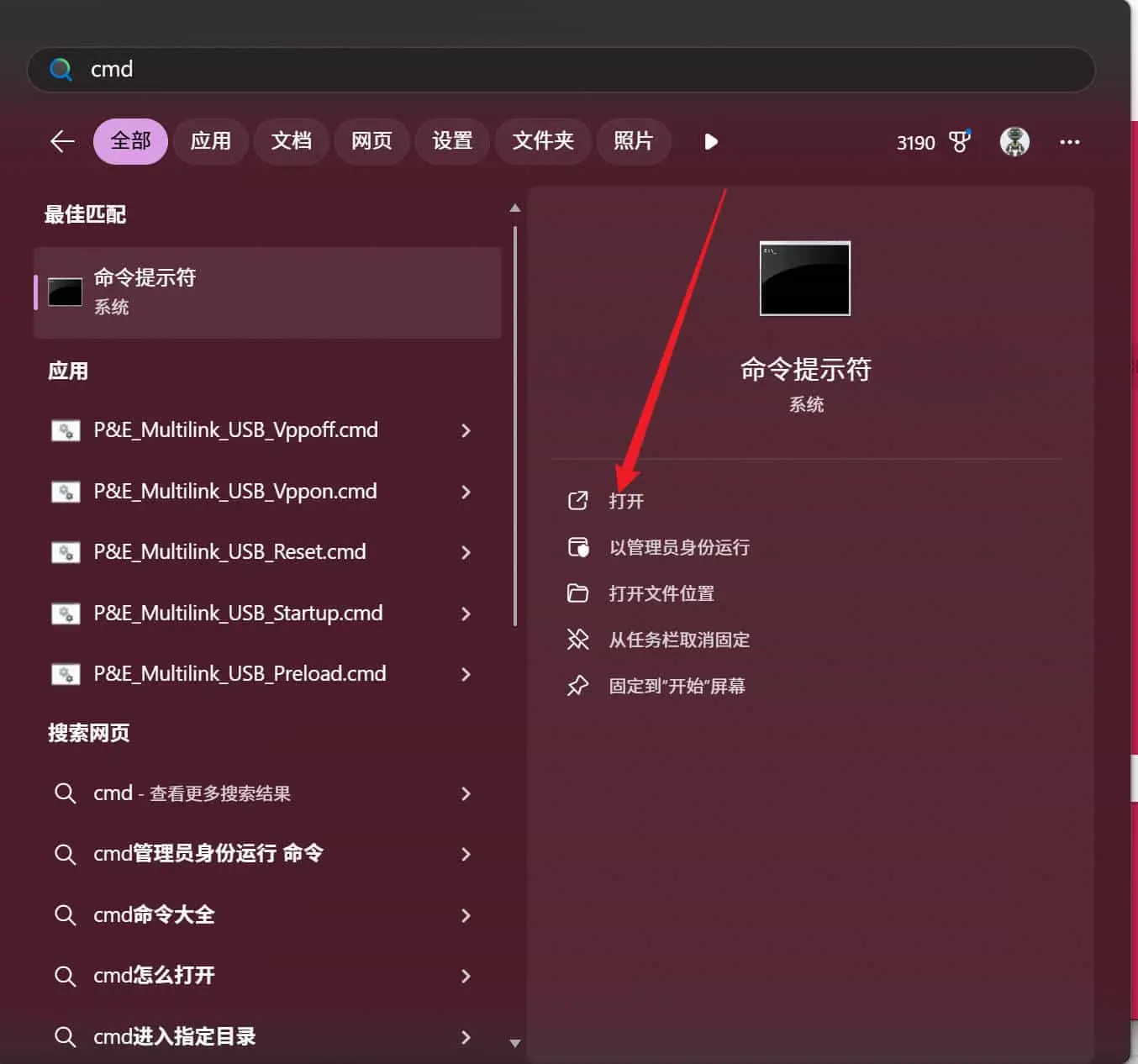Switch to the 网页 filter tab

(371, 141)
